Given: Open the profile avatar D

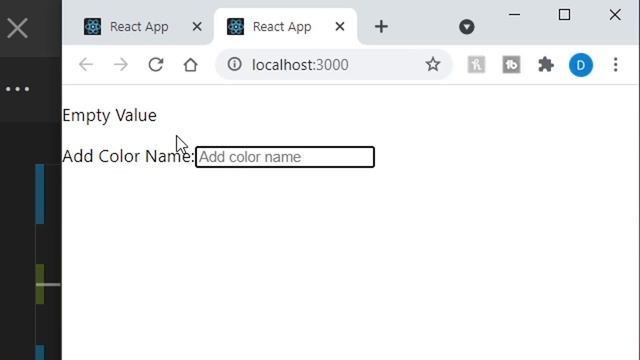Looking at the screenshot, I should [x=581, y=65].
